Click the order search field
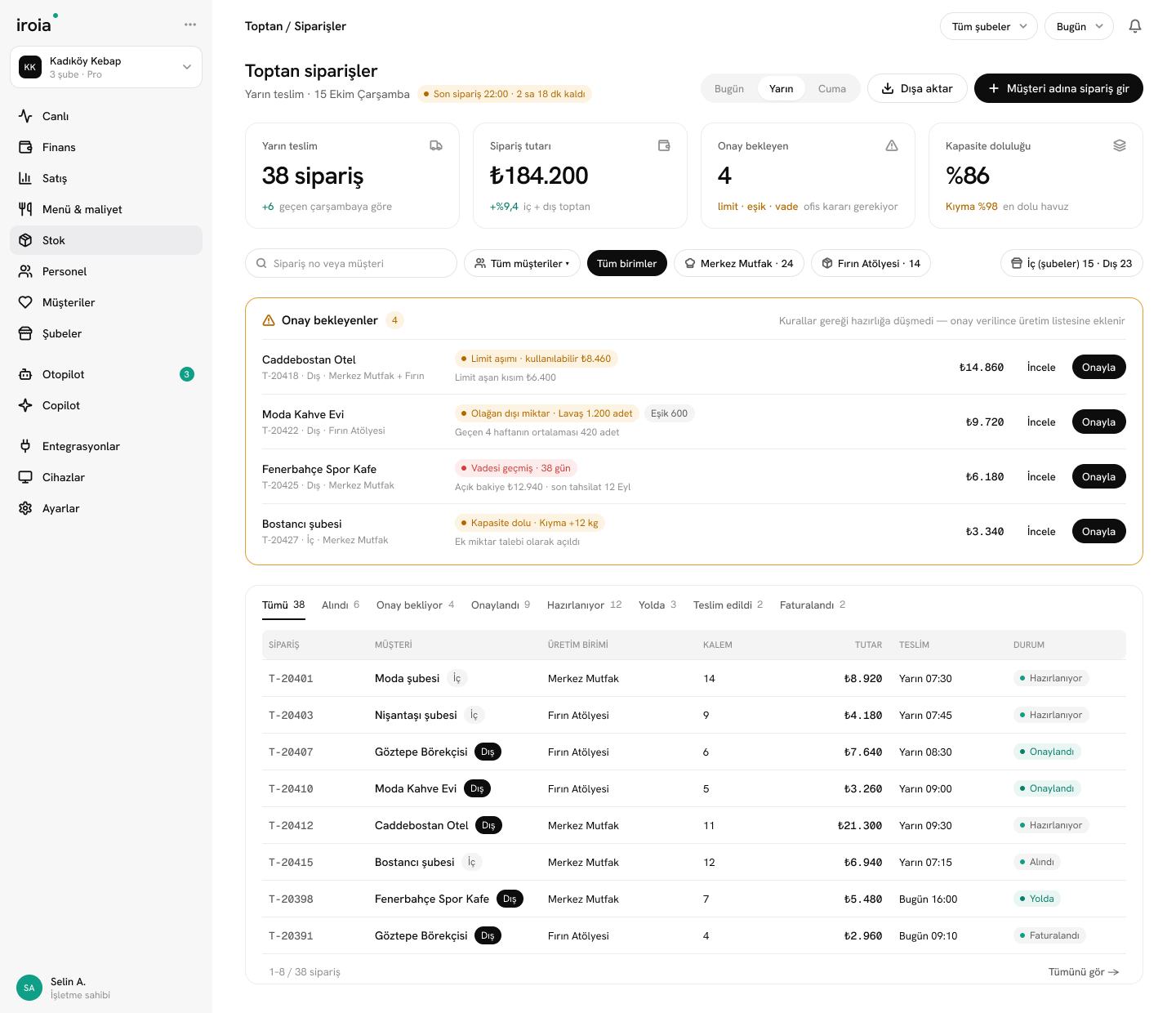Viewport: 1176px width, 1013px height. coord(351,263)
